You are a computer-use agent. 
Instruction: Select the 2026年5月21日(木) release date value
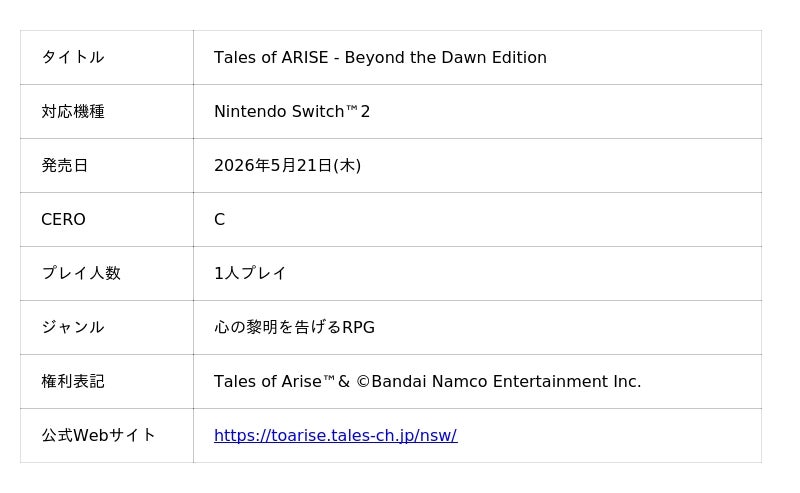point(287,166)
